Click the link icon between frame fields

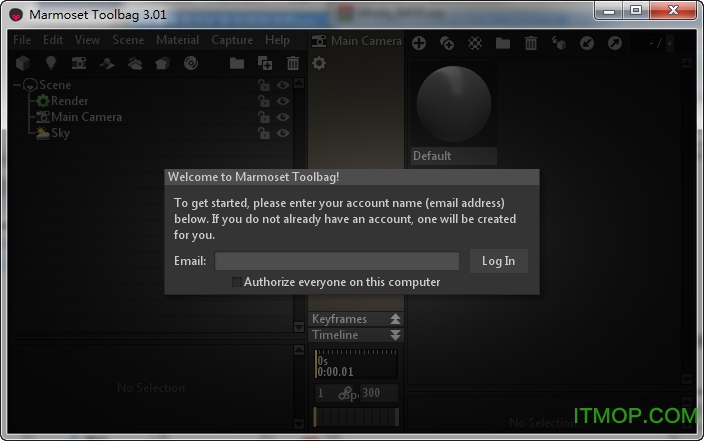point(345,393)
